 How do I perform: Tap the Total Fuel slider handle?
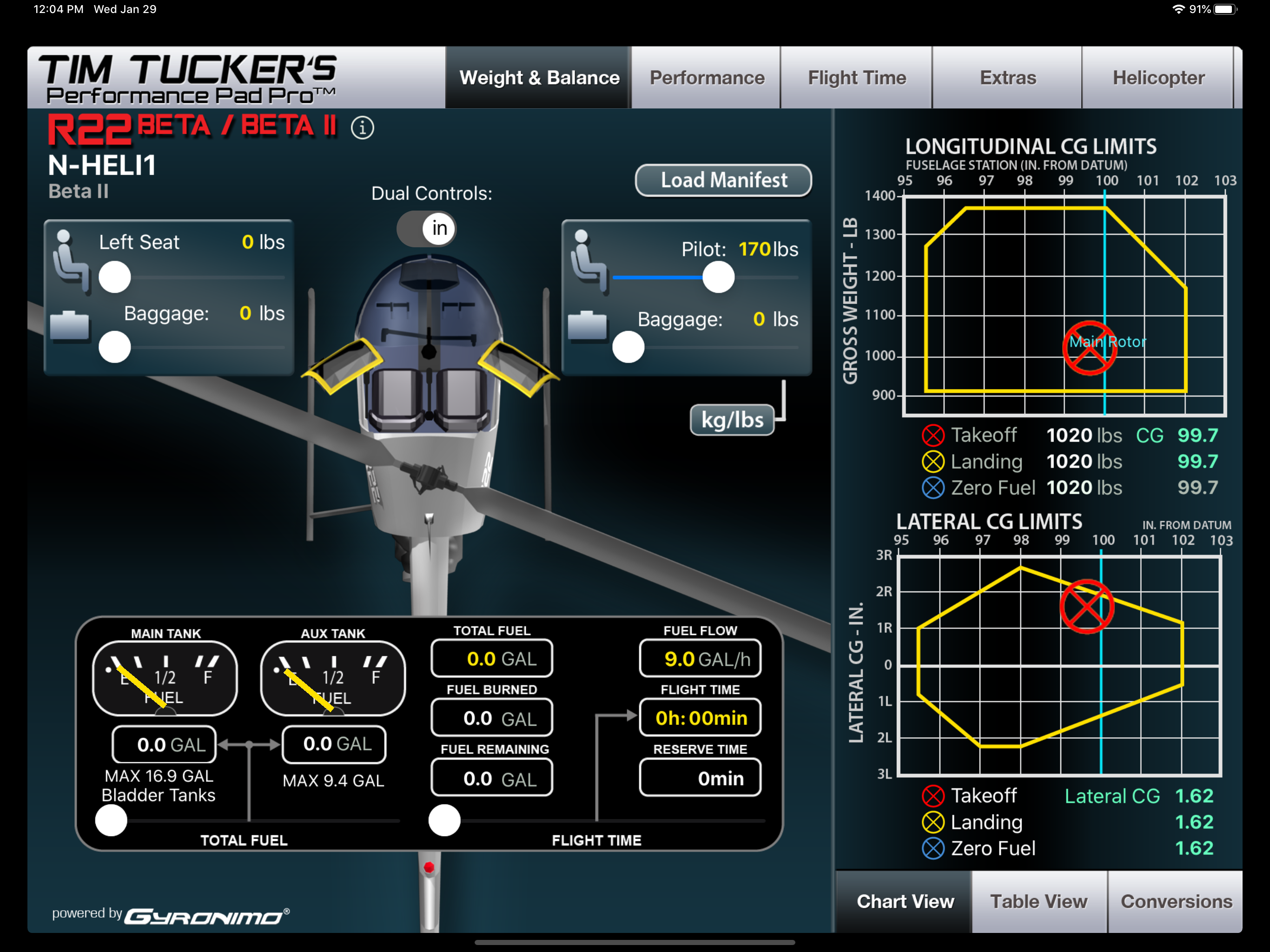(x=111, y=820)
